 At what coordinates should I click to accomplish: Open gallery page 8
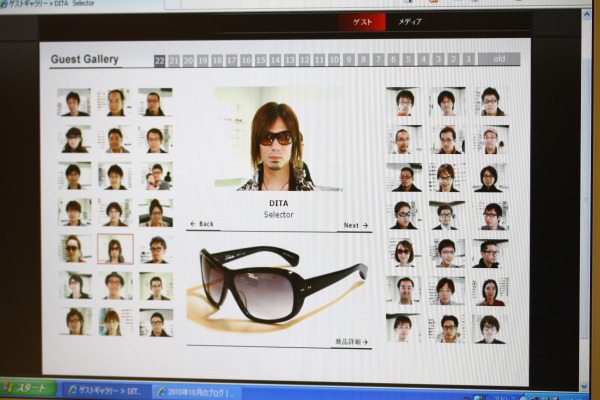coord(364,59)
